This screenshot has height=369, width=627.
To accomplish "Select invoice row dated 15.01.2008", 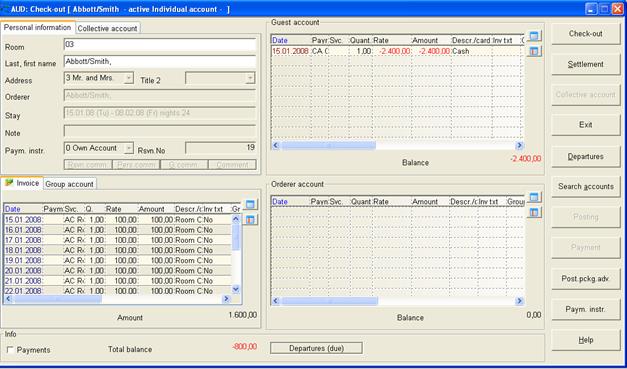I will coord(118,219).
